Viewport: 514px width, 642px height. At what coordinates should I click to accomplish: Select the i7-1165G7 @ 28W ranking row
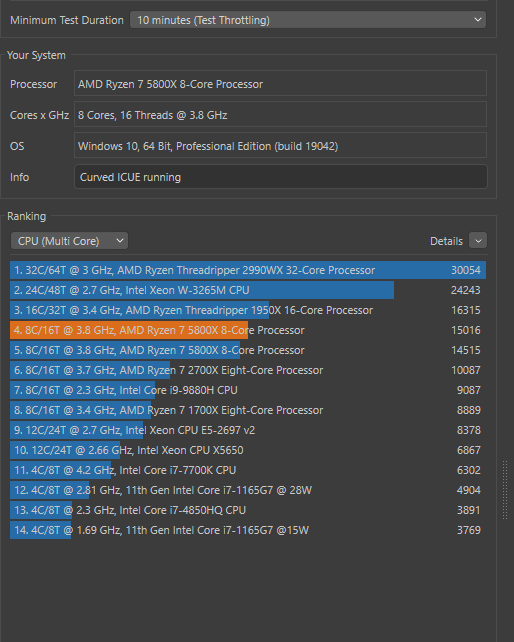248,491
